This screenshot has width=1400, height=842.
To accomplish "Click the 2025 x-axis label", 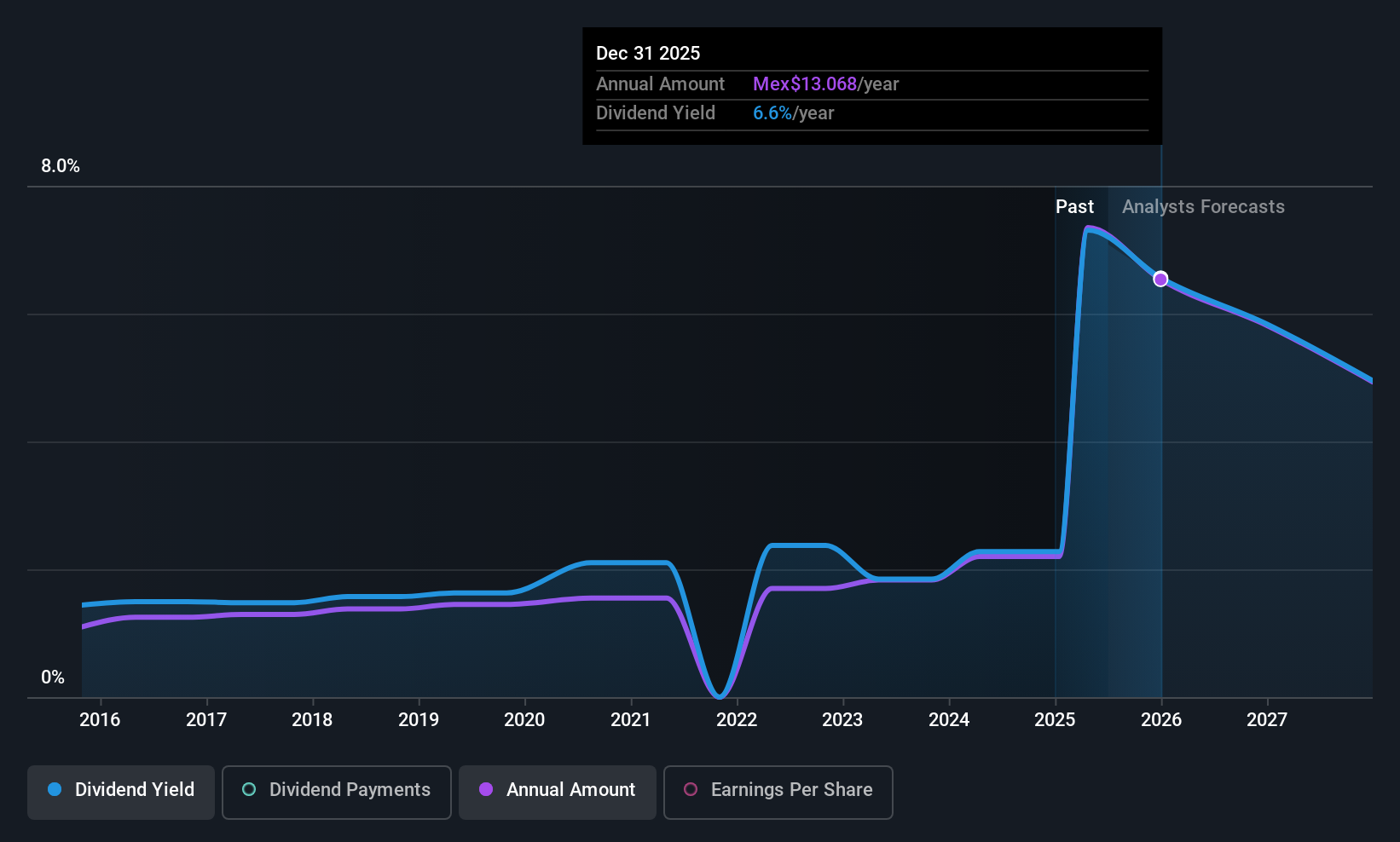I will coord(1055,719).
